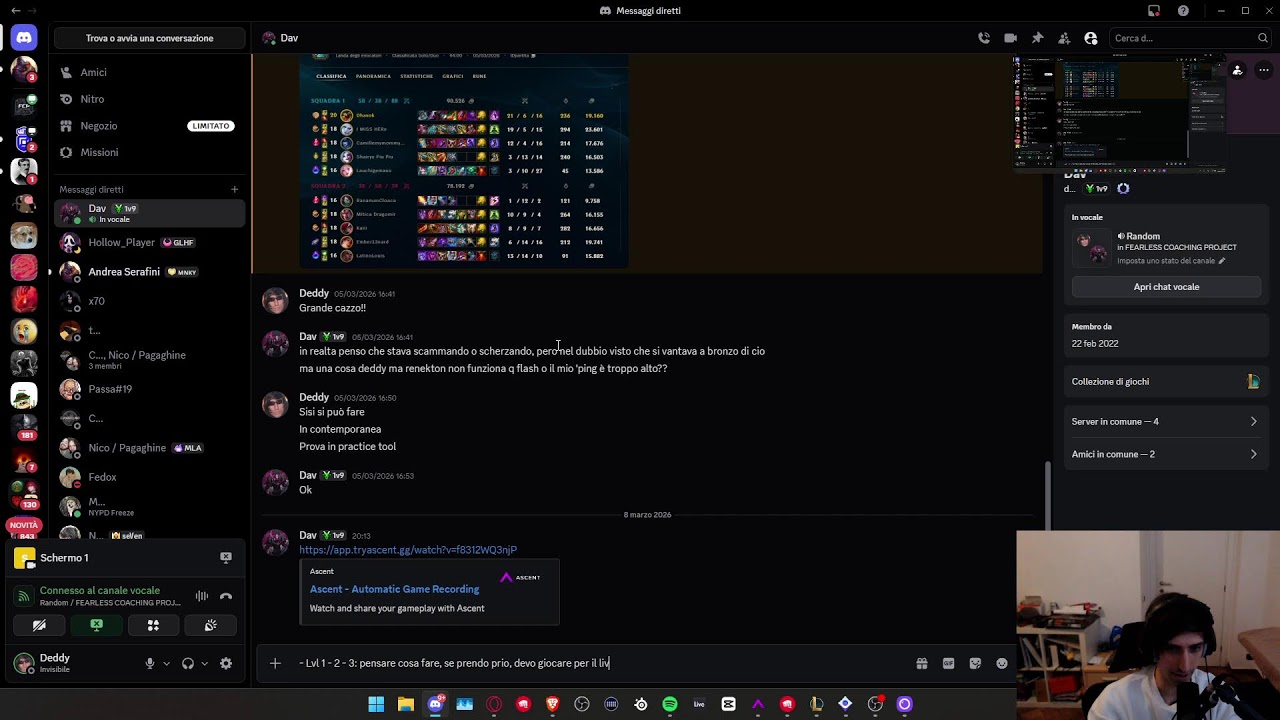Open the Missioni quests page
Image resolution: width=1280 pixels, height=720 pixels.
pos(149,152)
